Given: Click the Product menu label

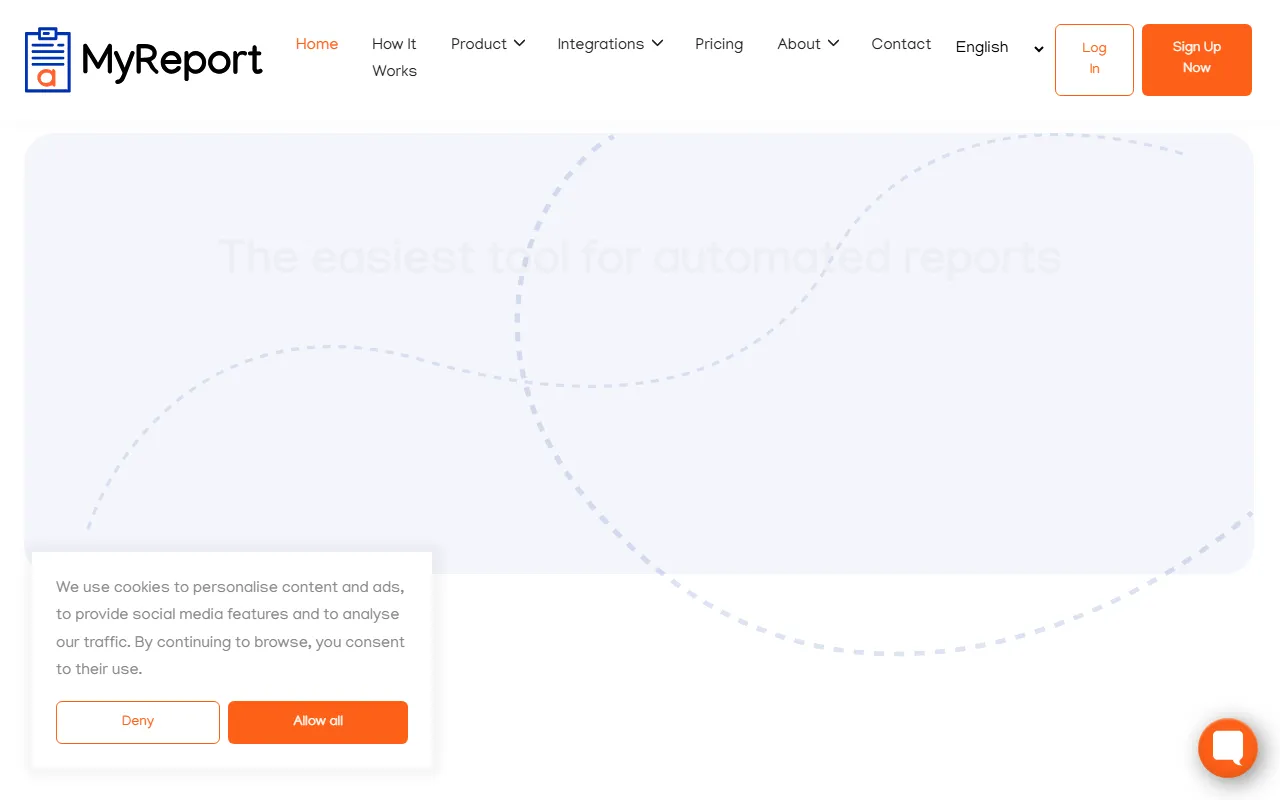Looking at the screenshot, I should coord(478,44).
